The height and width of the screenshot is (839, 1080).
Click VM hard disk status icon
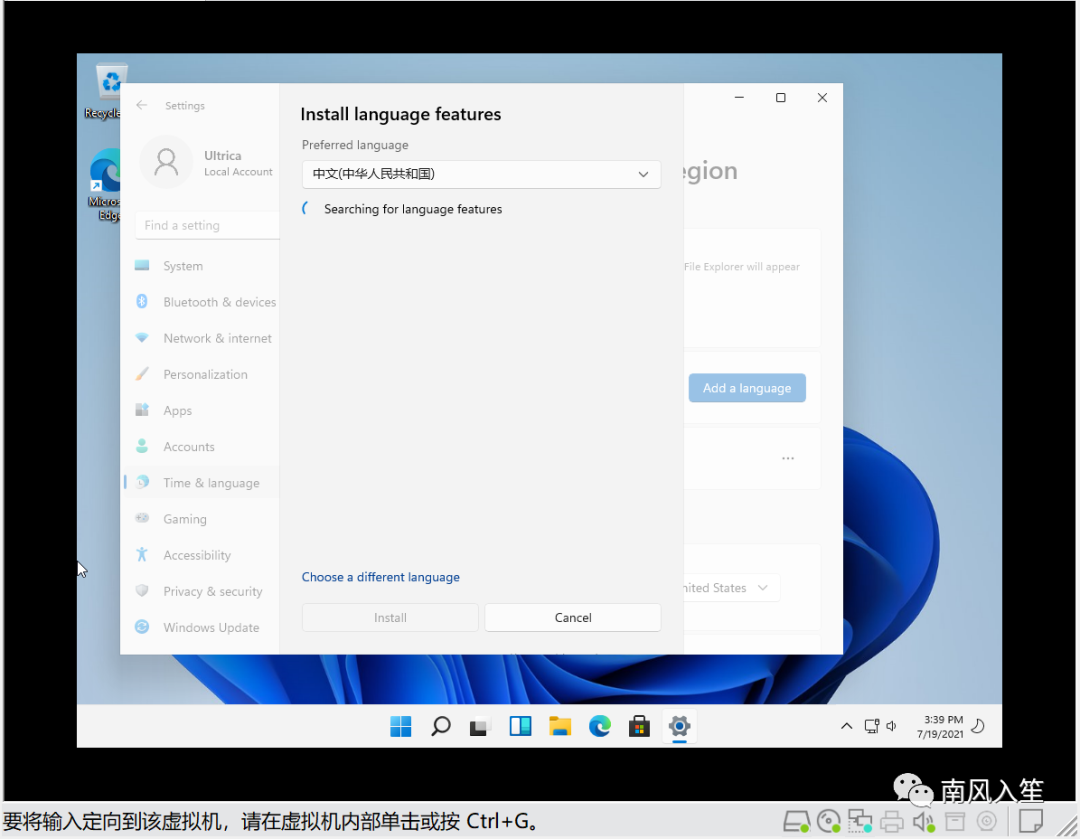[x=796, y=821]
